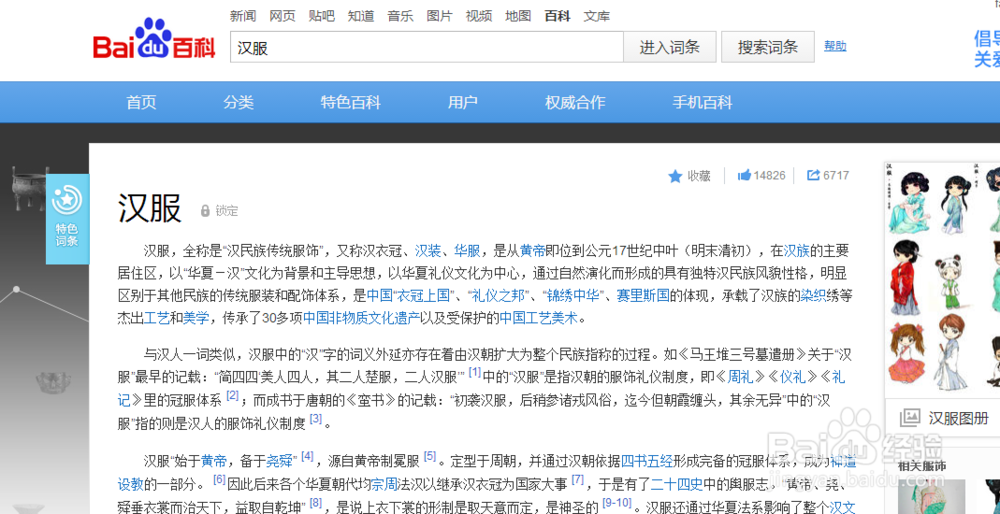Open the 二十四史 link
This screenshot has width=1000, height=514.
point(676,484)
